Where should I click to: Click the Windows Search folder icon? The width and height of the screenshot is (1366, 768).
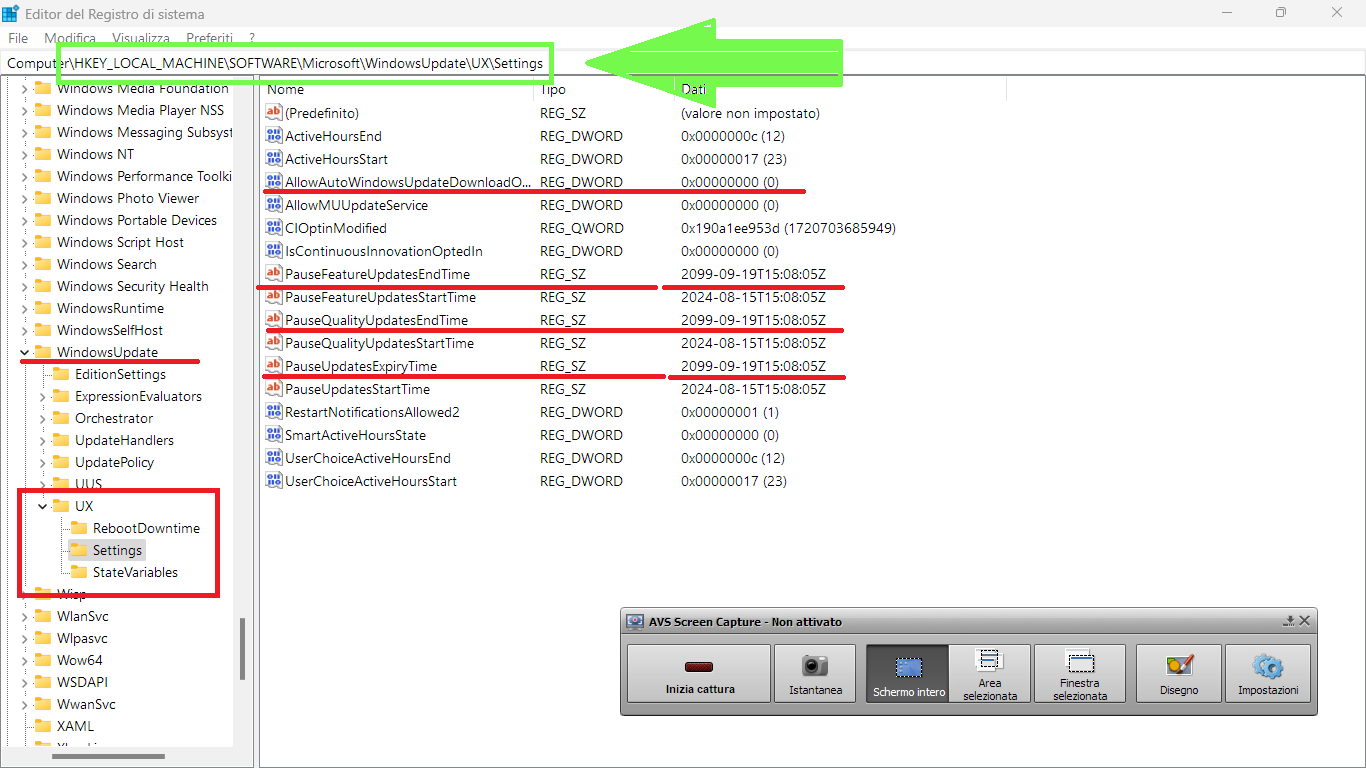[x=42, y=264]
